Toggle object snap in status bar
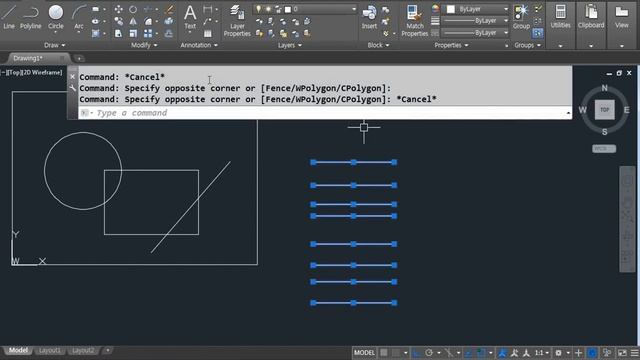Image resolution: width=640 pixels, height=360 pixels. pyautogui.click(x=481, y=353)
